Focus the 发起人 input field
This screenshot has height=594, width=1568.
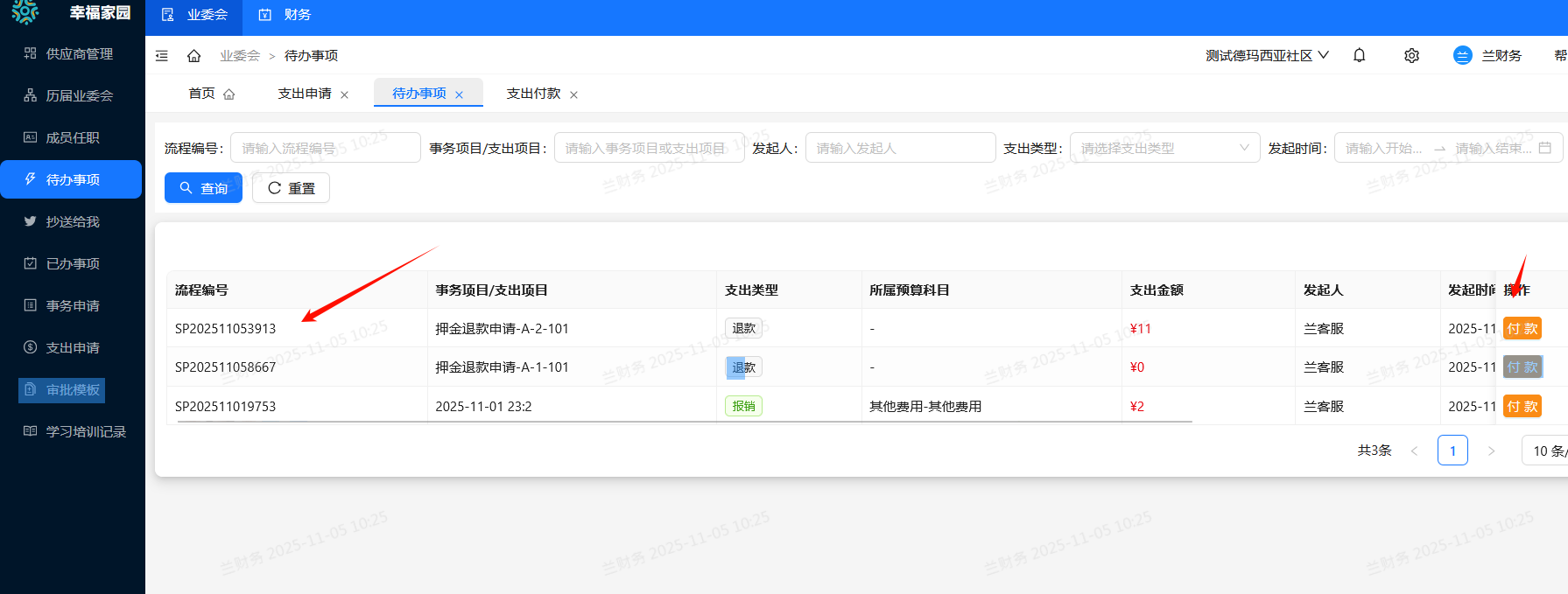pyautogui.click(x=900, y=148)
